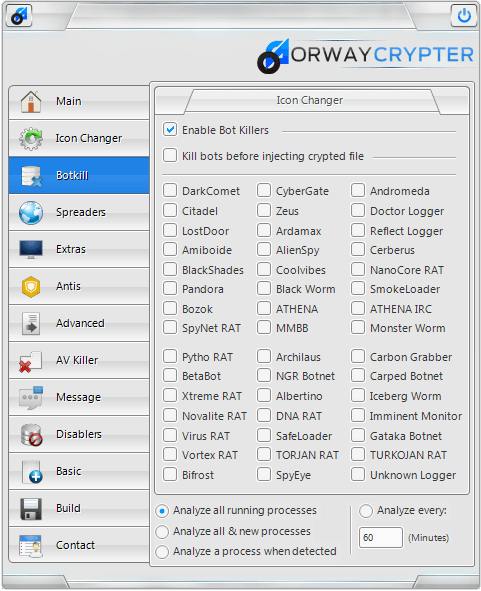Switch to the Basic section
This screenshot has width=481, height=591.
tap(79, 471)
